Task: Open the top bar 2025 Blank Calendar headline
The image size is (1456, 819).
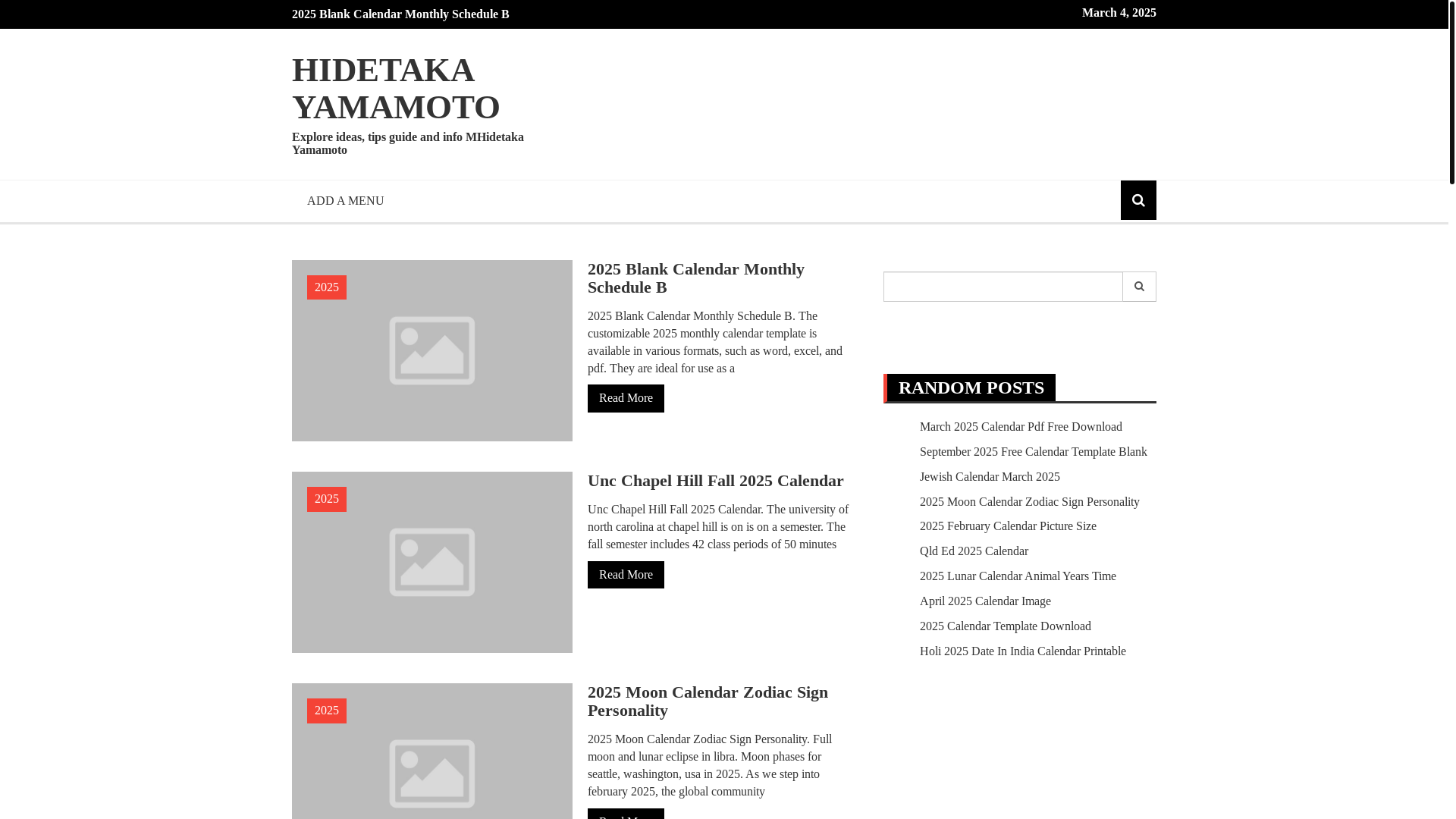Action: (400, 14)
